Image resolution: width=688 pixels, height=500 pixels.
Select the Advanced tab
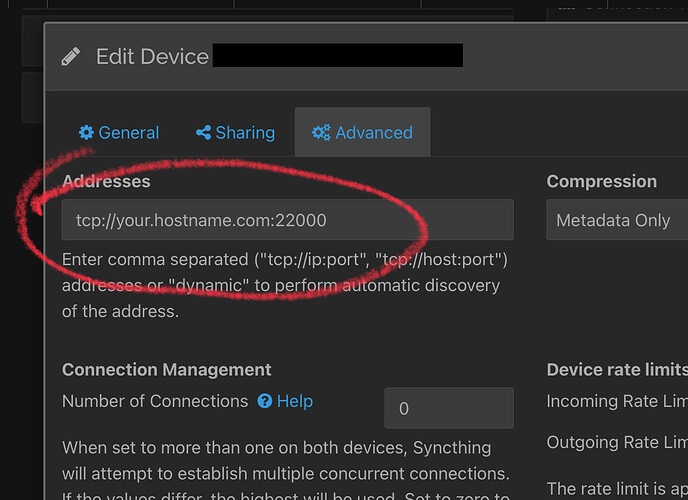point(362,132)
